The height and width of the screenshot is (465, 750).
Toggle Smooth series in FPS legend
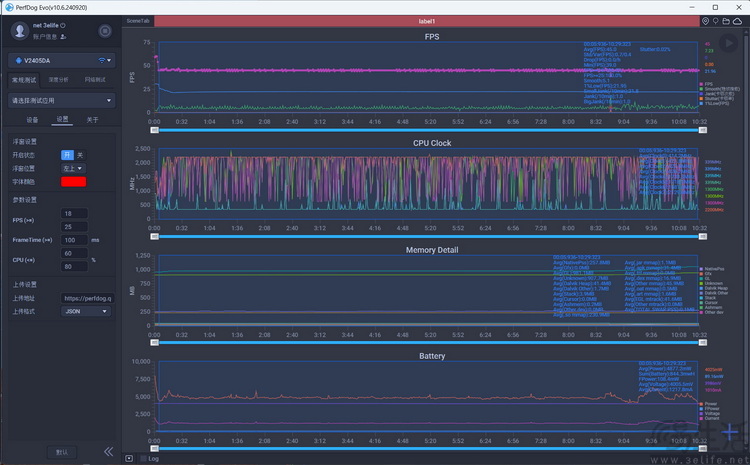719,89
